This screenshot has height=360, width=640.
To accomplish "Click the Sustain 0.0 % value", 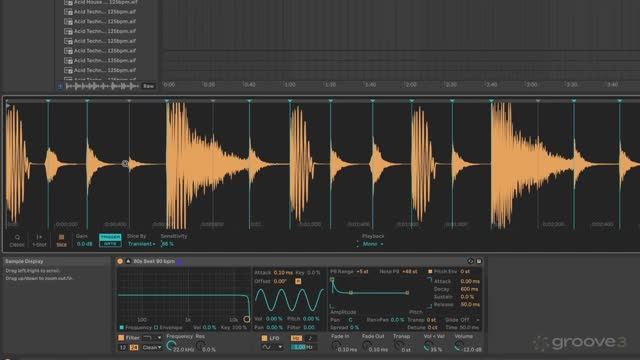I will point(467,297).
